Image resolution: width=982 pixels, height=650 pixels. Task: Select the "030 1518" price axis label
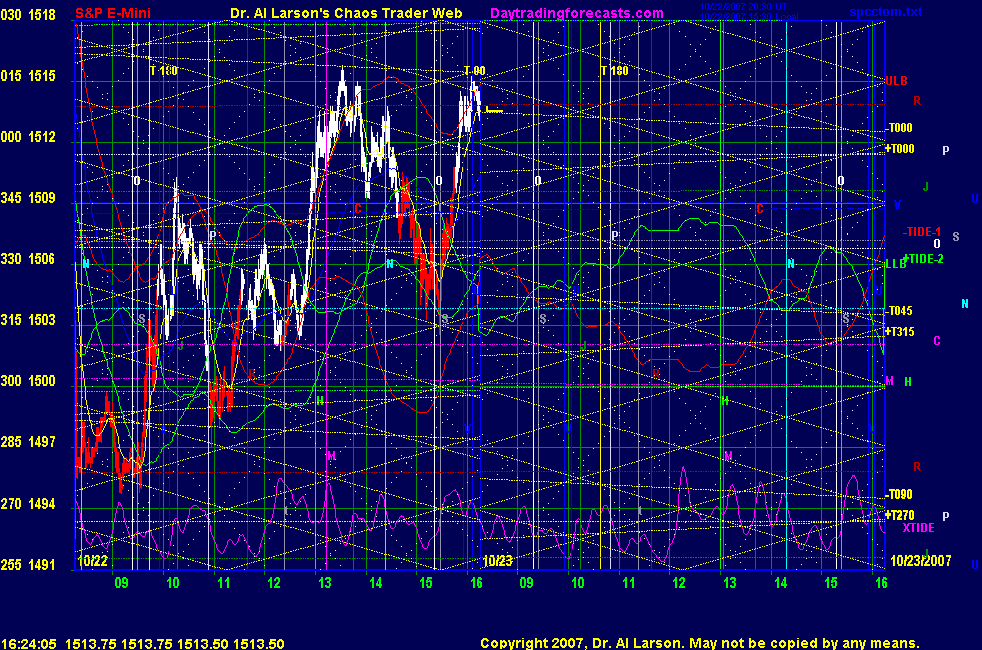pyautogui.click(x=28, y=14)
